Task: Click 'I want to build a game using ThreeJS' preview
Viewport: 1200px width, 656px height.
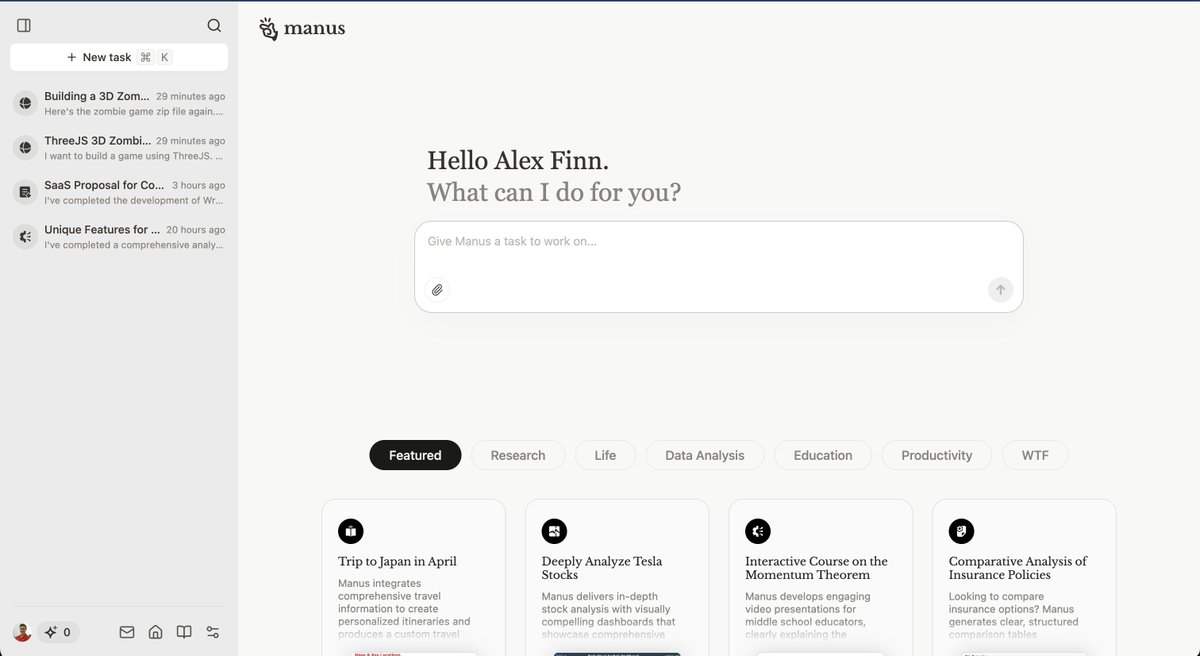Action: (134, 156)
